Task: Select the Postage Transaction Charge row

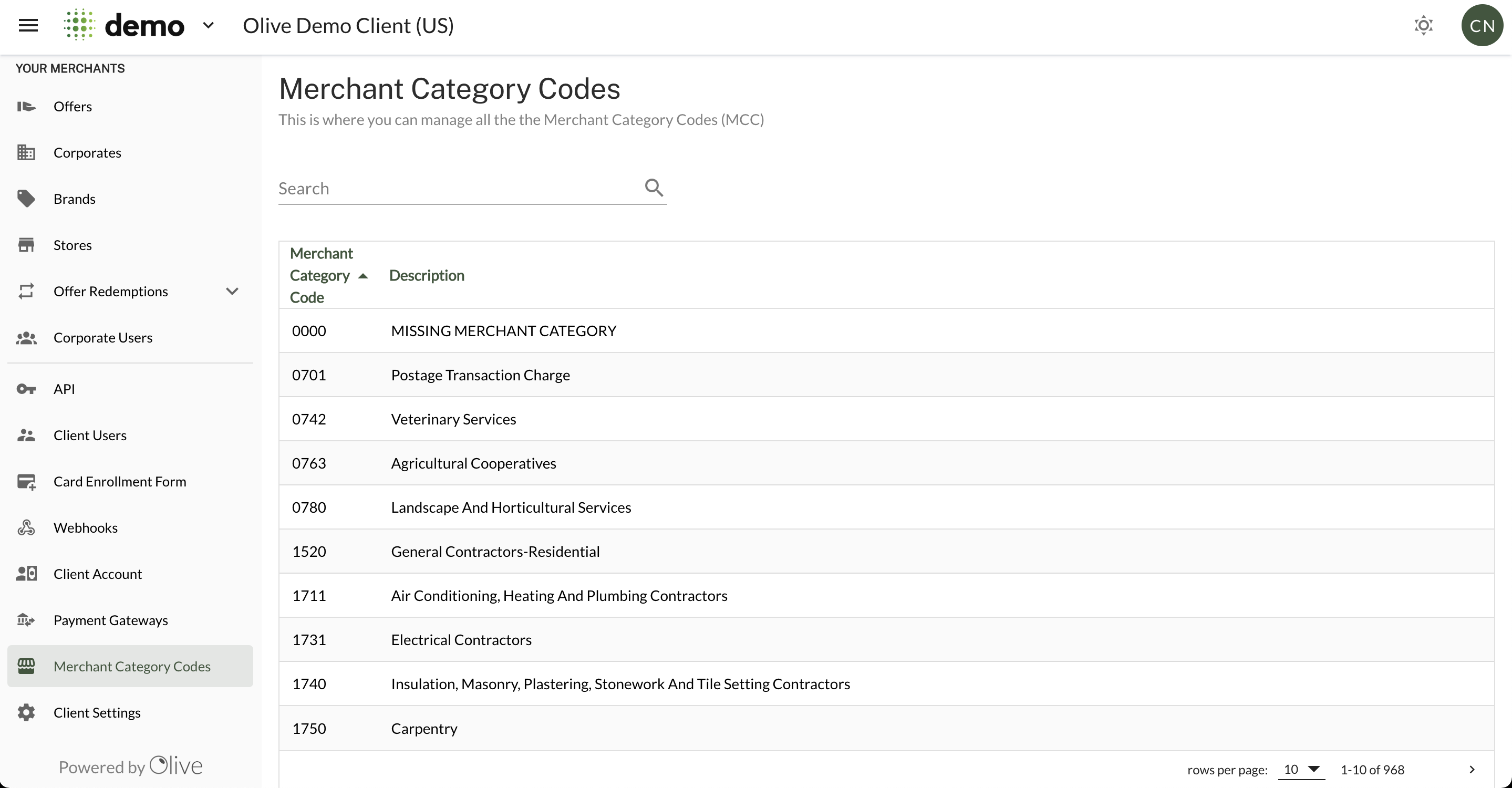Action: click(886, 375)
